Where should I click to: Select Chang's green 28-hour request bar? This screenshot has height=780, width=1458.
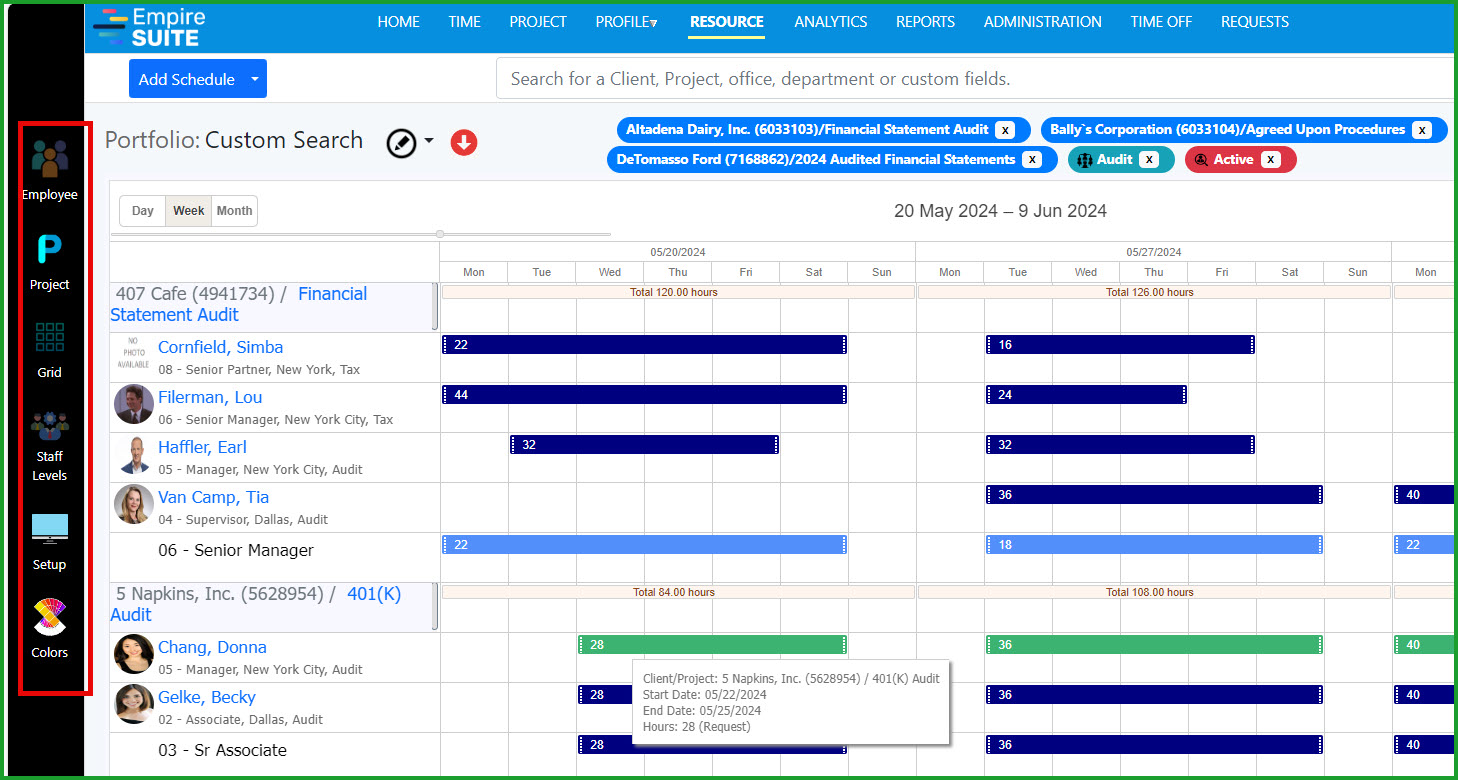pos(713,644)
